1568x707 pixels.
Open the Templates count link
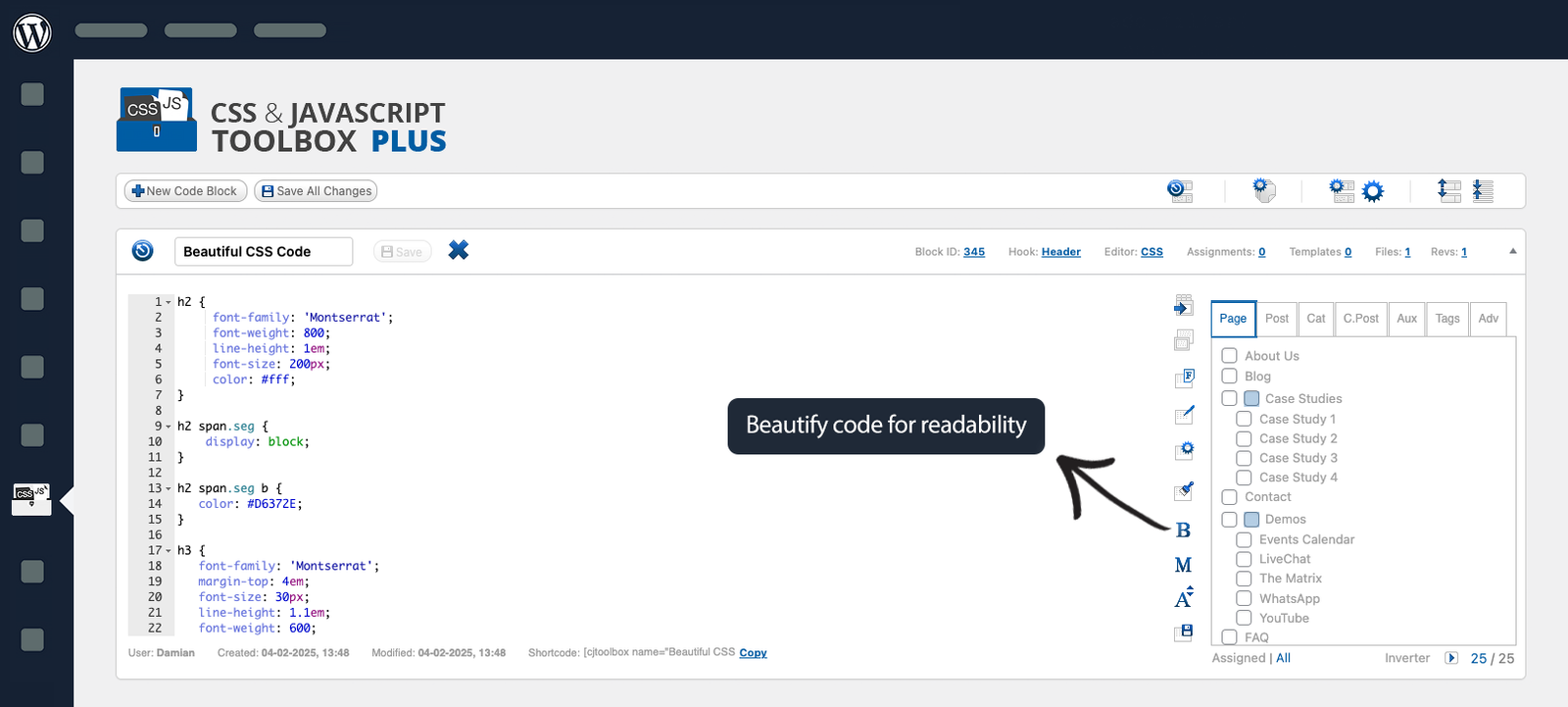[1348, 252]
